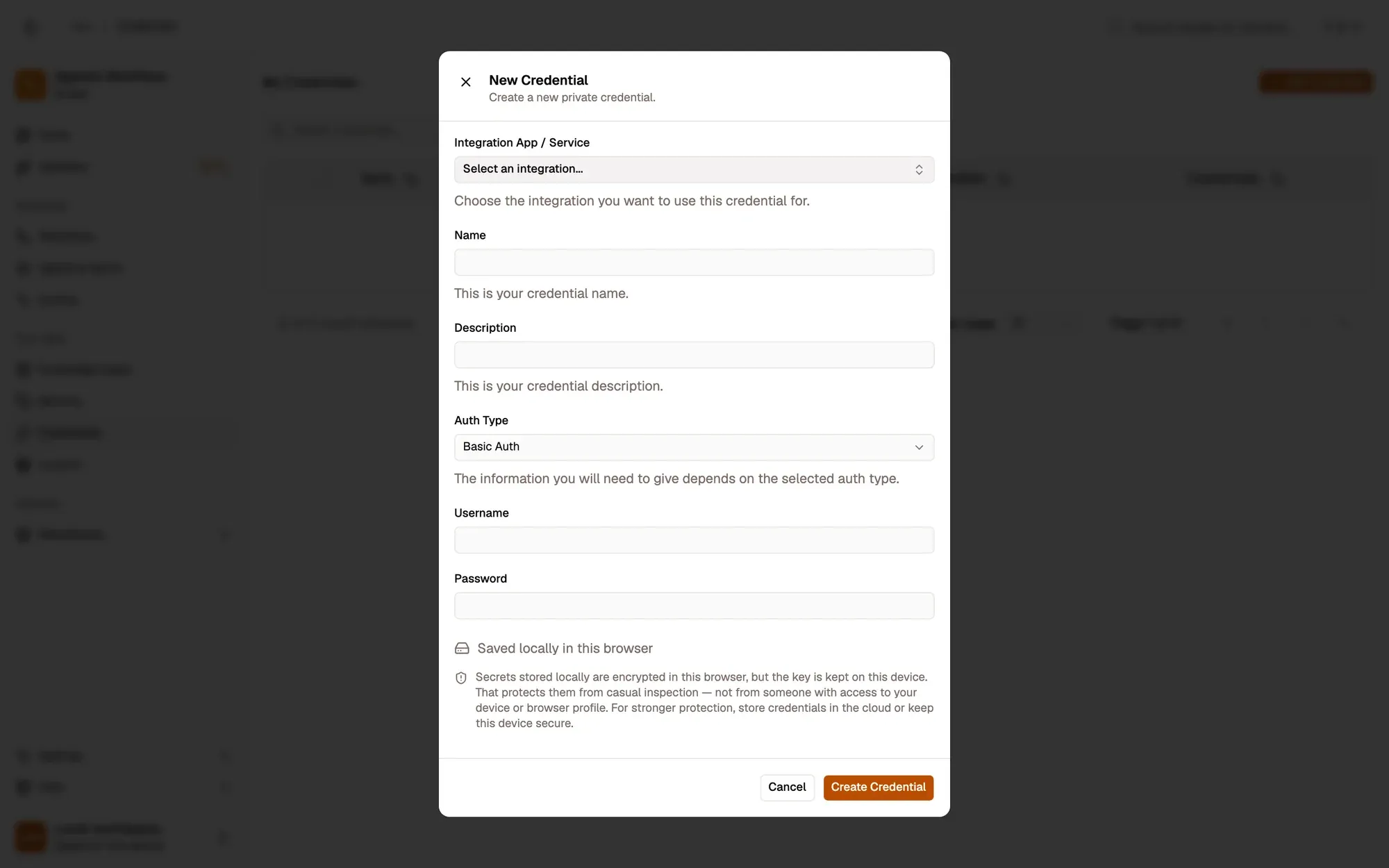Open the Integration App / Service selector
The height and width of the screenshot is (868, 1389).
pos(694,169)
